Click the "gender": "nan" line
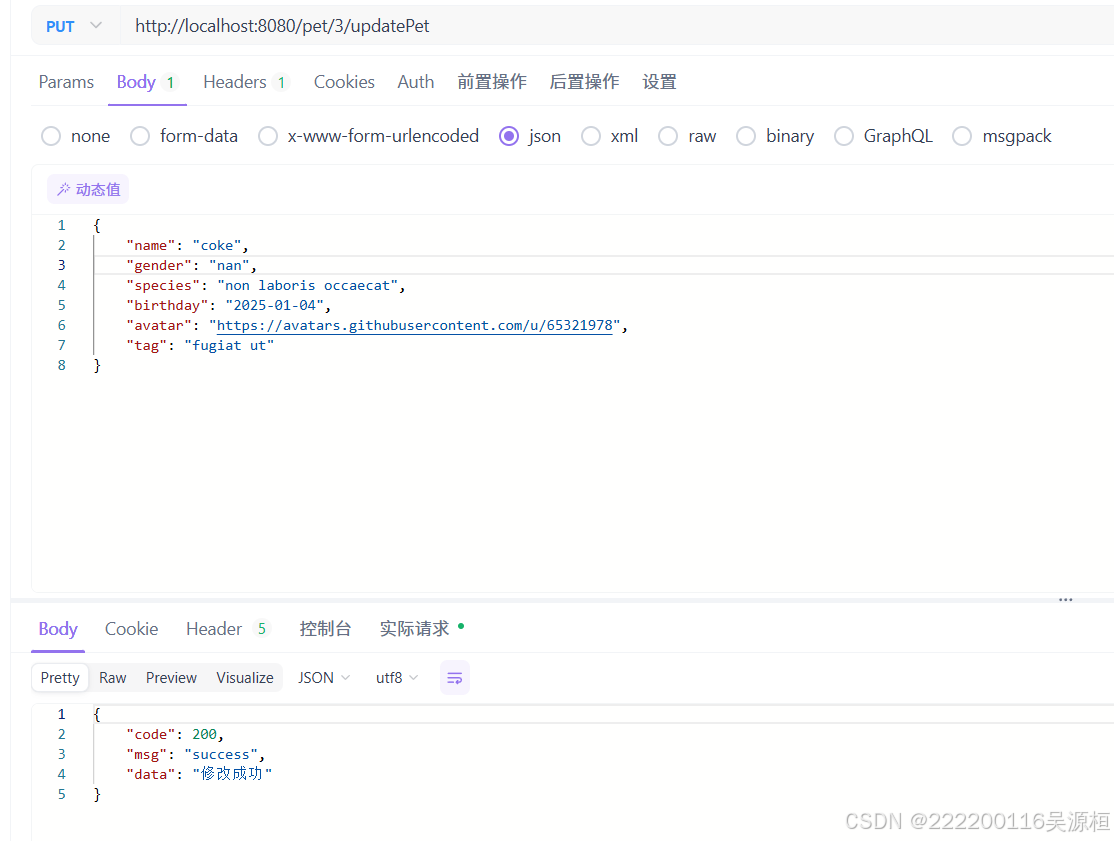The height and width of the screenshot is (841, 1114). [191, 266]
